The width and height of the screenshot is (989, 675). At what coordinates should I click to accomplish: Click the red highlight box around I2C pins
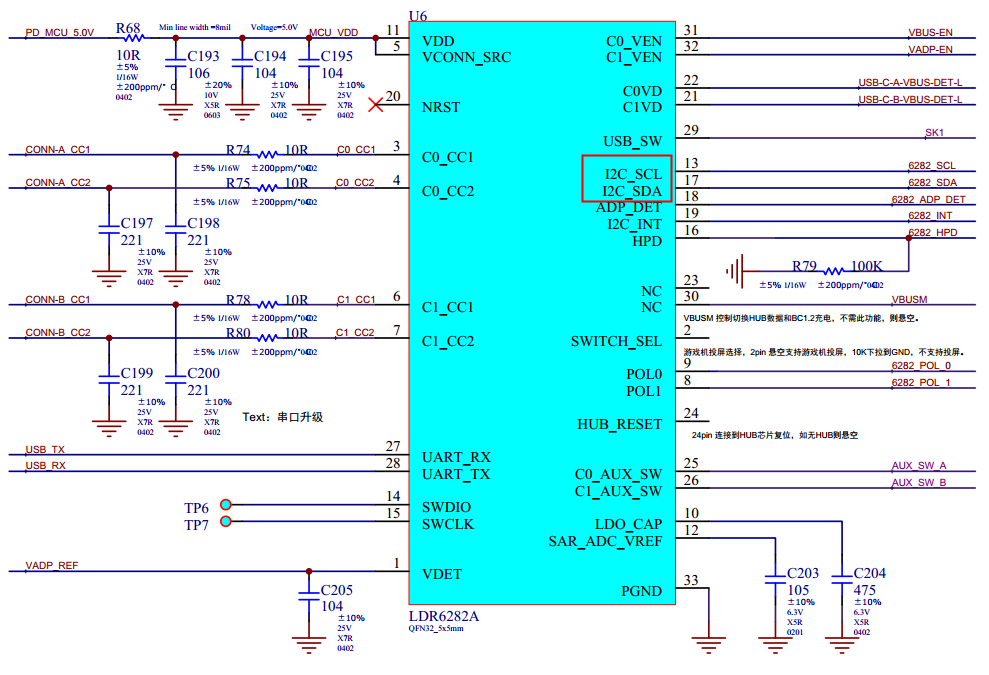coord(627,178)
